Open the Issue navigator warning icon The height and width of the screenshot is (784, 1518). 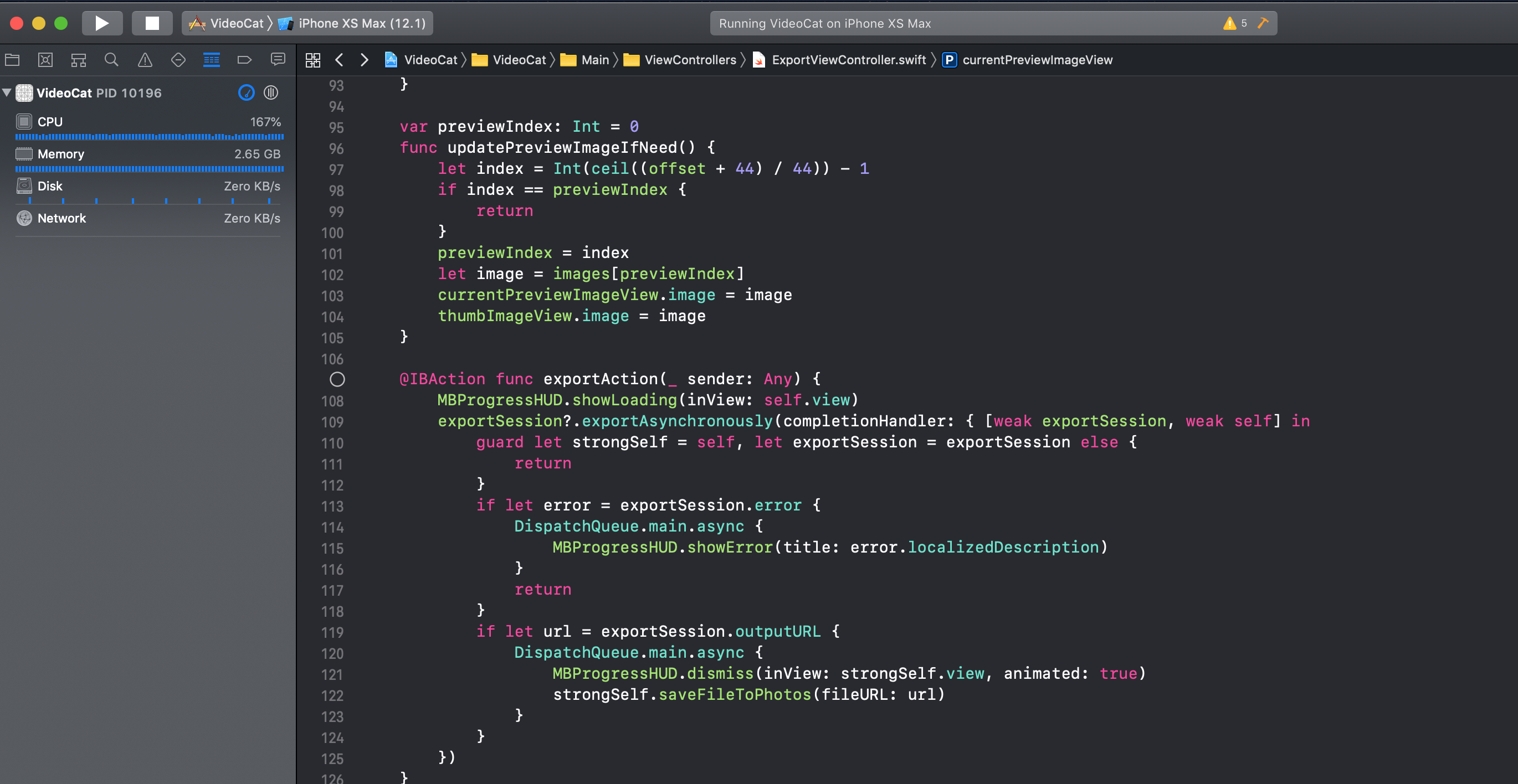pos(145,59)
